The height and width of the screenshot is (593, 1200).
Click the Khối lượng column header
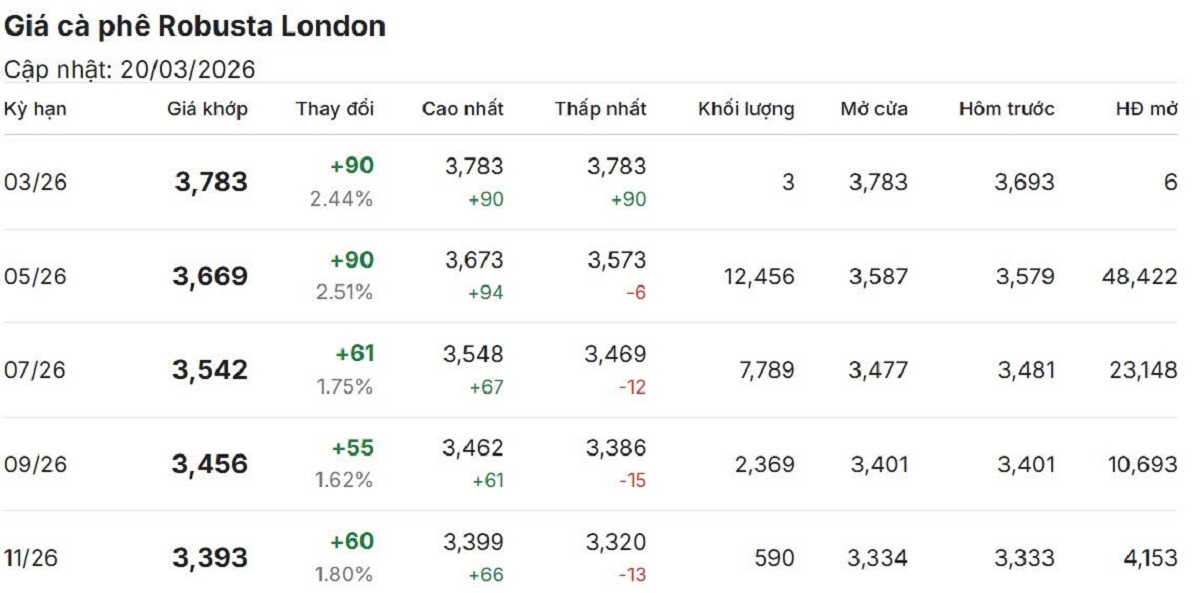coord(746,109)
